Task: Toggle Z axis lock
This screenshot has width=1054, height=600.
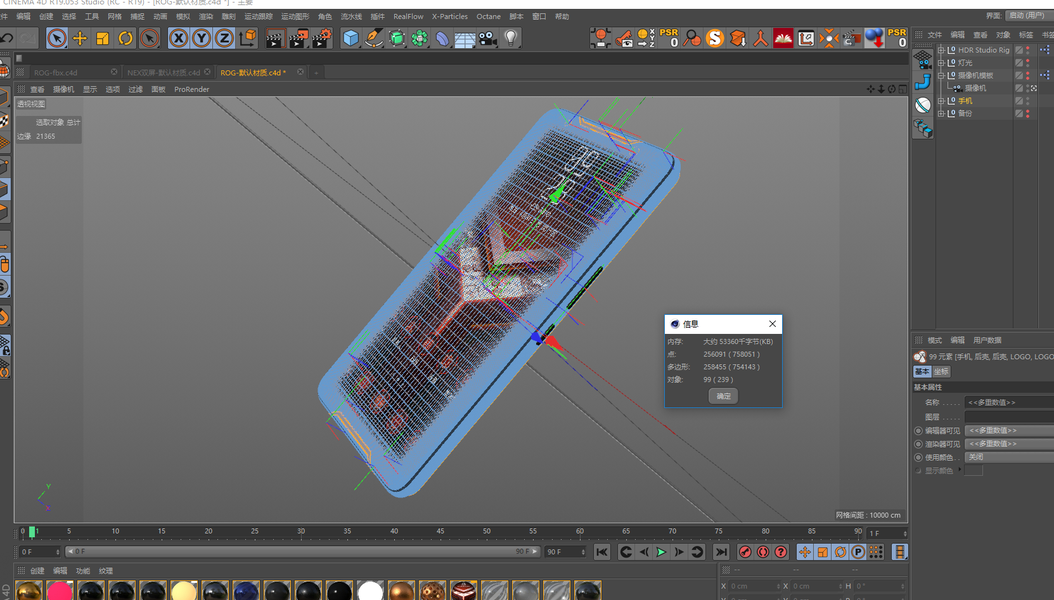Action: click(224, 38)
